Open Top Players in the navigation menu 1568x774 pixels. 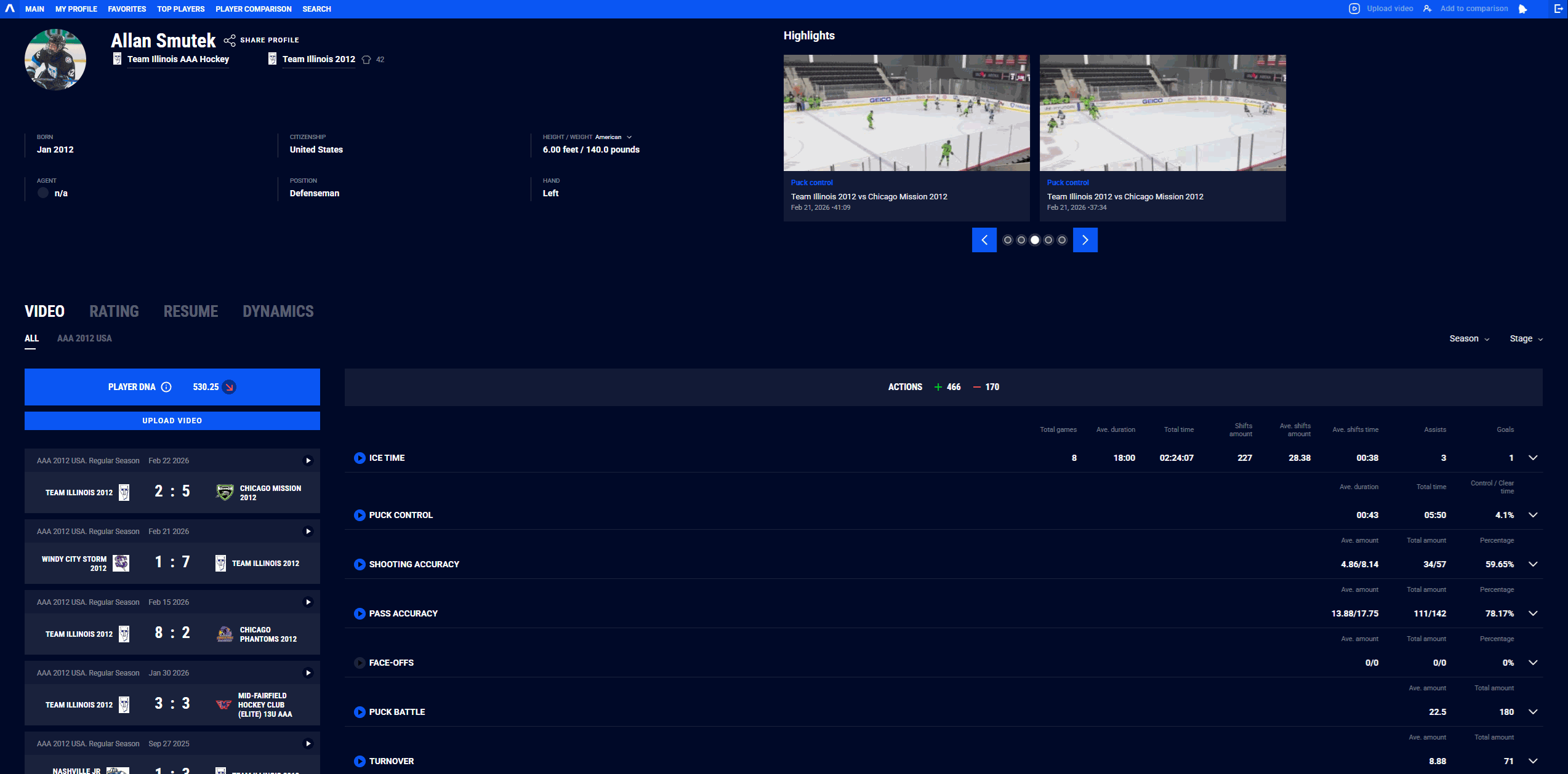pyautogui.click(x=180, y=9)
